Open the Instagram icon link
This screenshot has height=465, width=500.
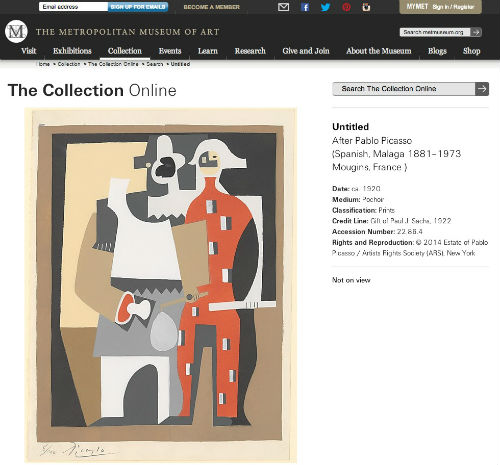366,7
